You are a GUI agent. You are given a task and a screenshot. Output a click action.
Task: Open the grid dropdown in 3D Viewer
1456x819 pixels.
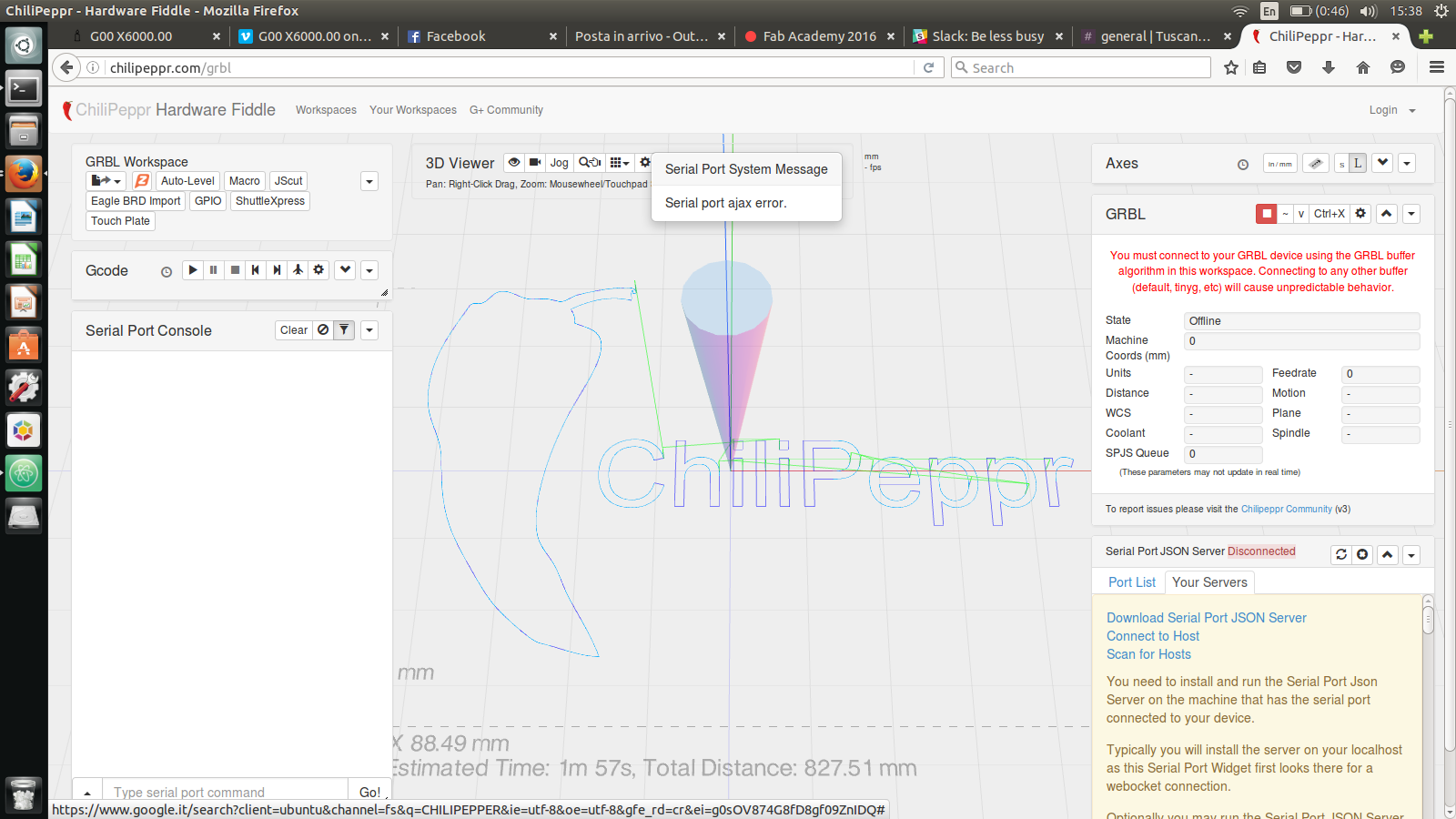click(620, 163)
